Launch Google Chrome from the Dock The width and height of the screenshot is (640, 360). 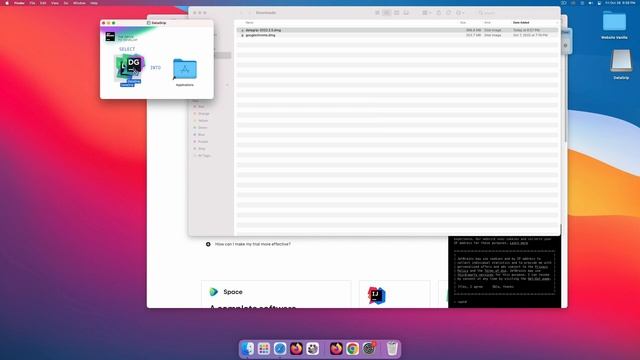pos(352,349)
